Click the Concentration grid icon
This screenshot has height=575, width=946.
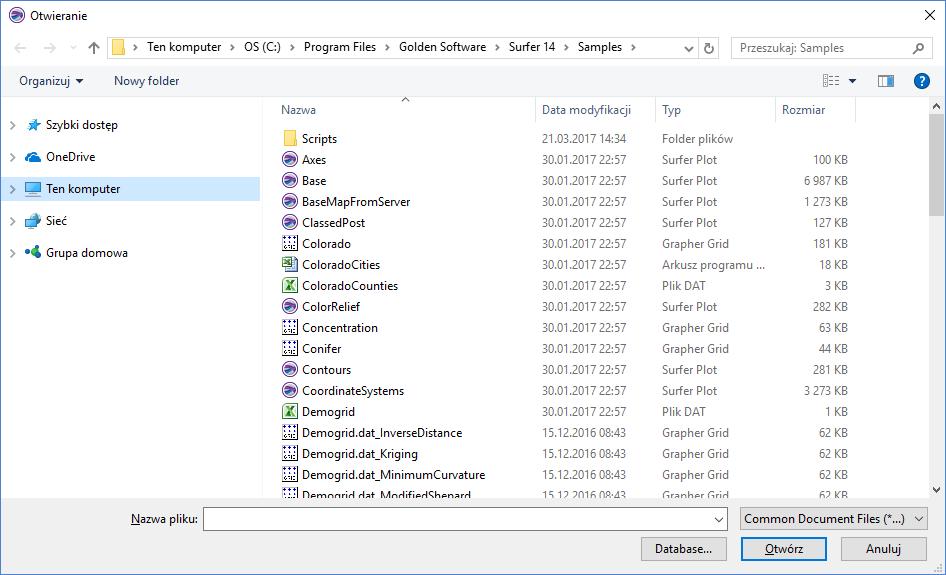290,328
